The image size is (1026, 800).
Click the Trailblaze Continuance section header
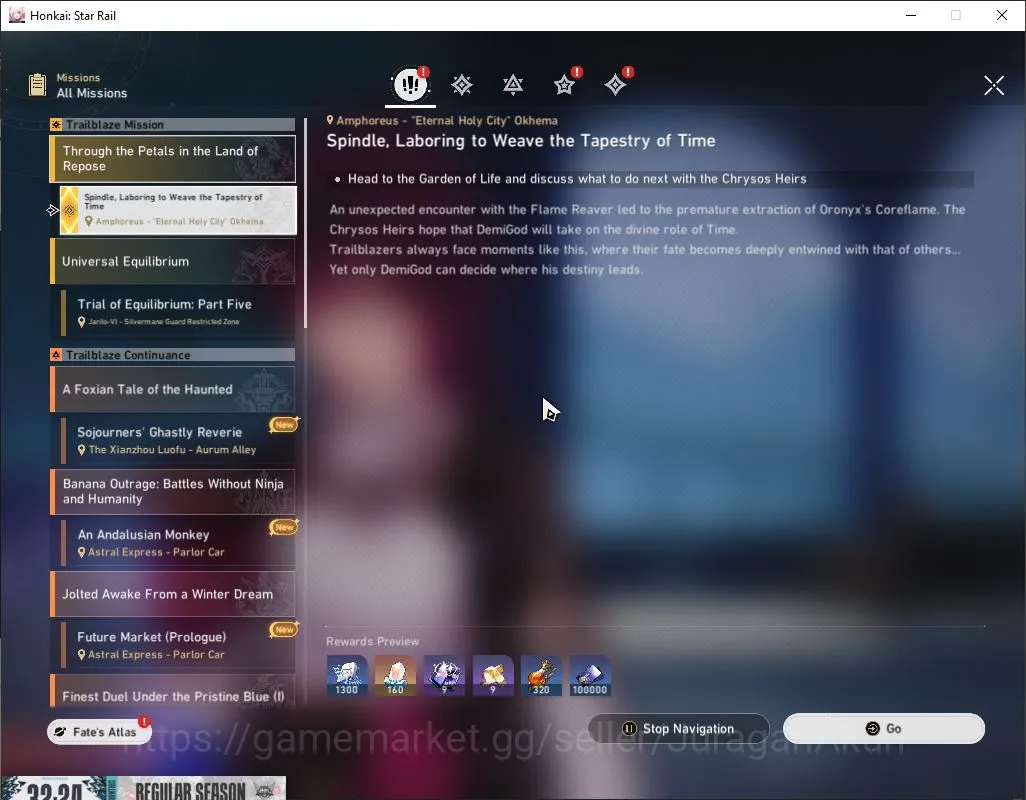tap(173, 355)
